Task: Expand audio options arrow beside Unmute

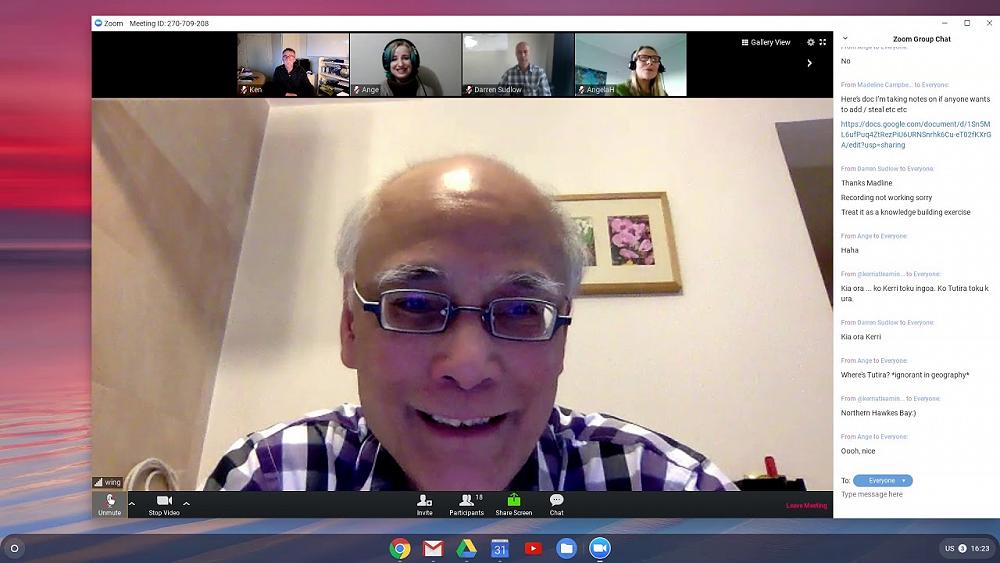Action: pos(132,503)
